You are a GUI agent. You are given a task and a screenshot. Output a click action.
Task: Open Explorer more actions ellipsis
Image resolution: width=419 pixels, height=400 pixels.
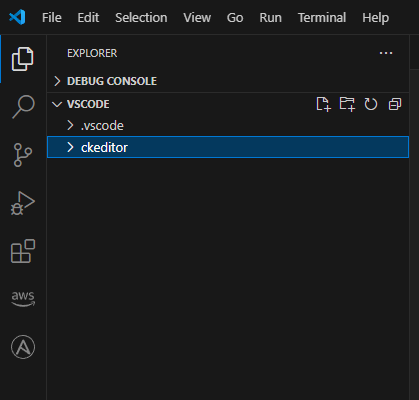click(x=386, y=53)
